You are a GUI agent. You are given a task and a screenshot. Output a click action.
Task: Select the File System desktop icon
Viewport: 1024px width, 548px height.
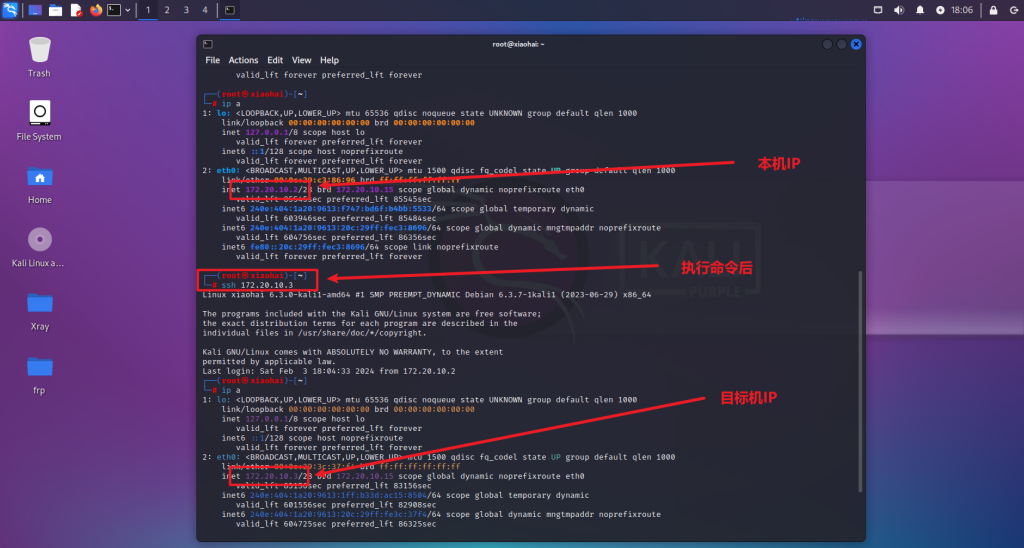[x=39, y=121]
